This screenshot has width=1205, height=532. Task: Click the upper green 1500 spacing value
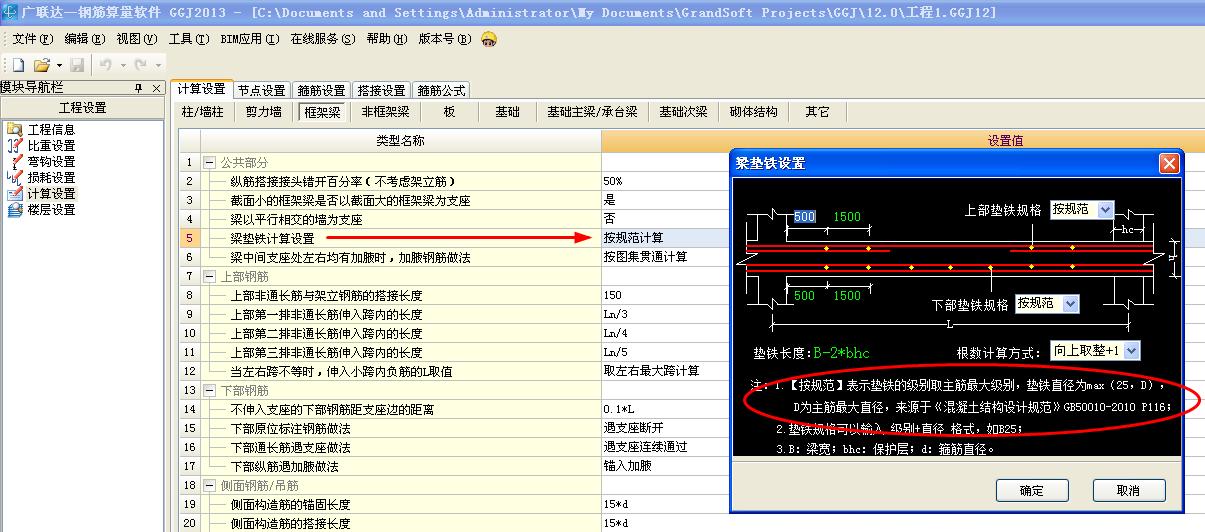coord(847,217)
